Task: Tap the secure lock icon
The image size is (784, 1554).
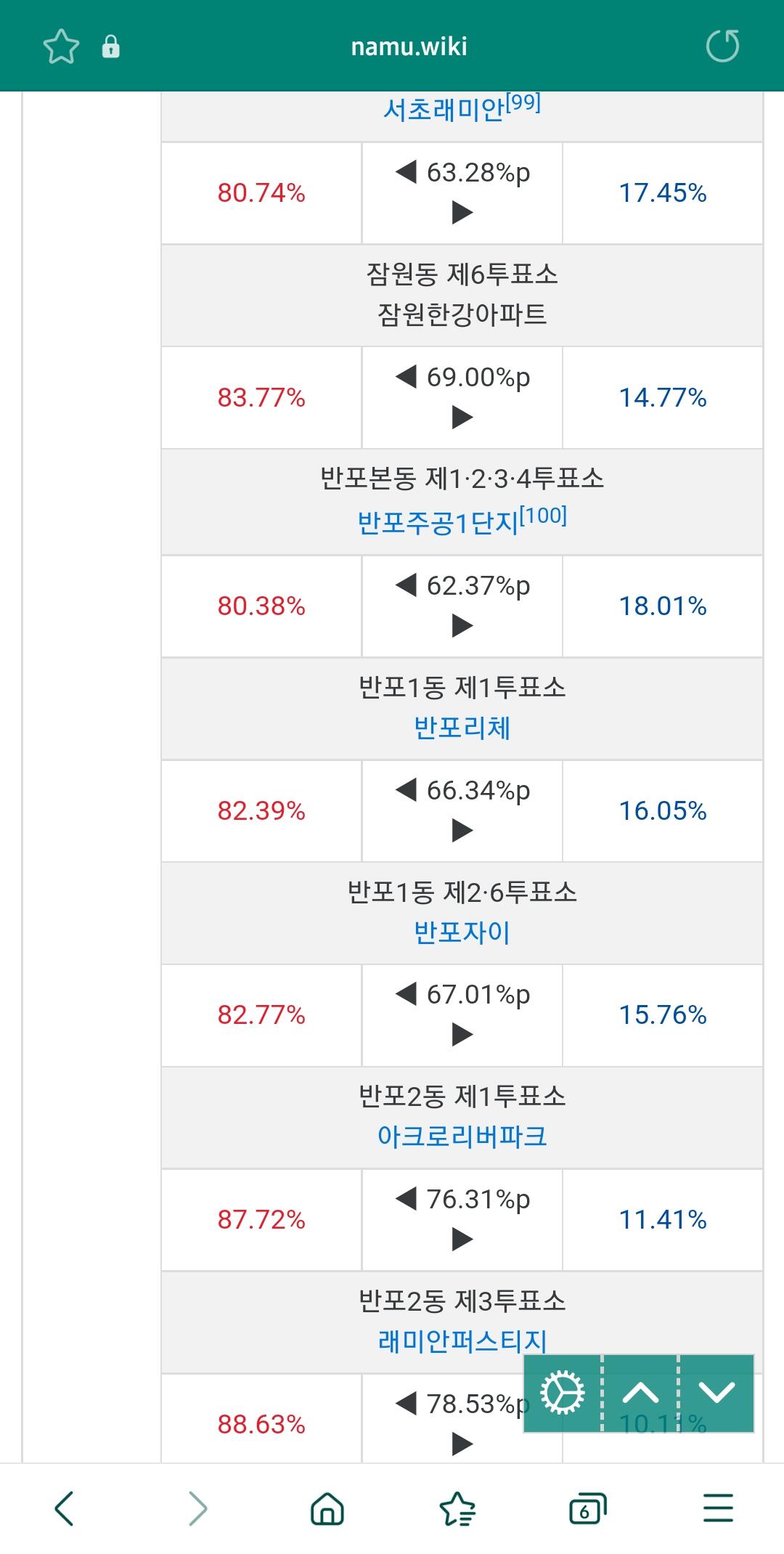Action: click(x=110, y=46)
